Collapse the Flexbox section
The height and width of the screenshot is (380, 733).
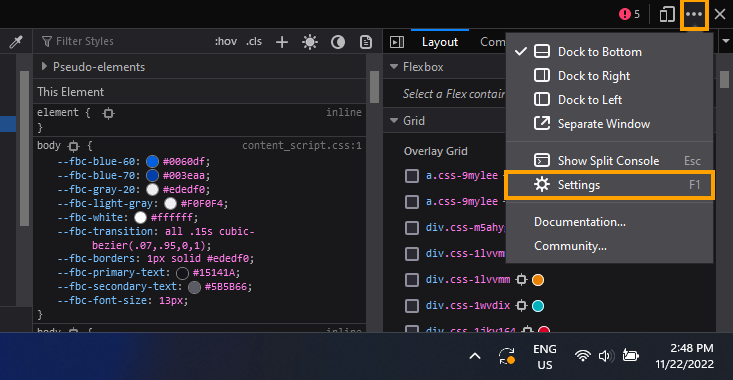tap(394, 67)
